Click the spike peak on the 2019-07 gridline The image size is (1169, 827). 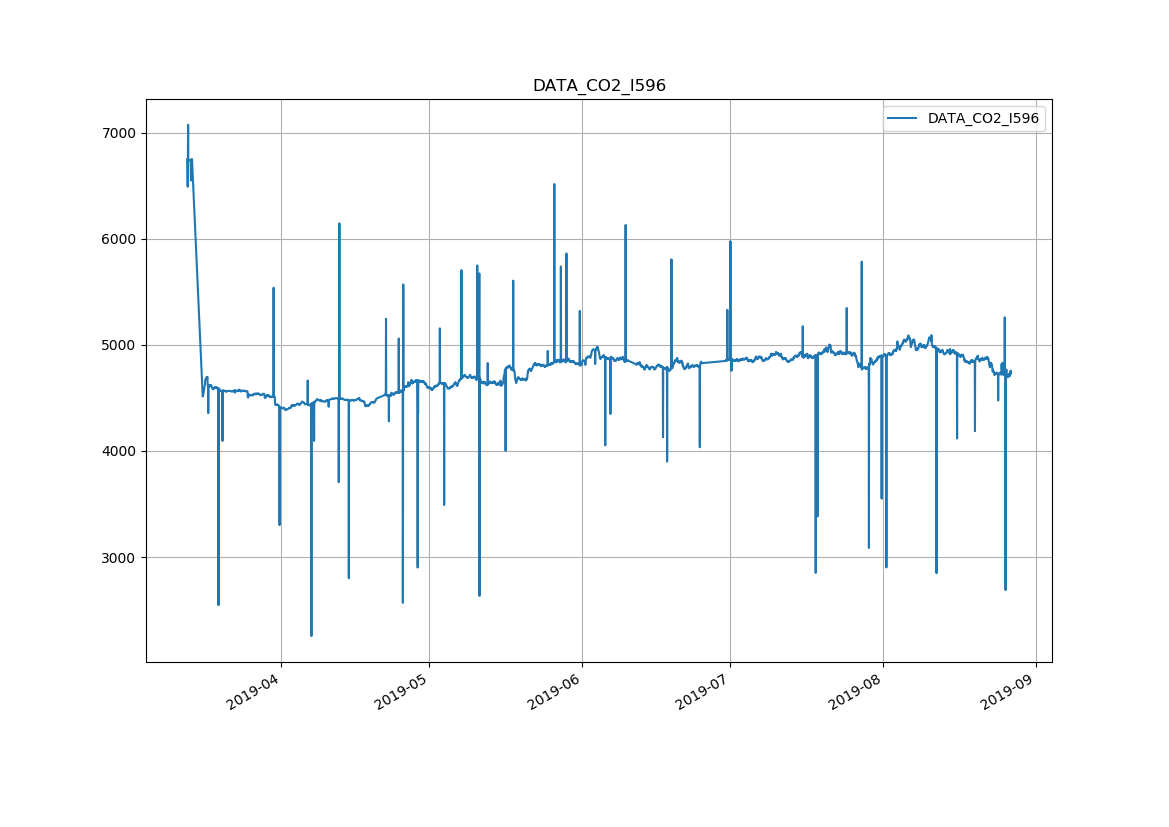click(730, 242)
